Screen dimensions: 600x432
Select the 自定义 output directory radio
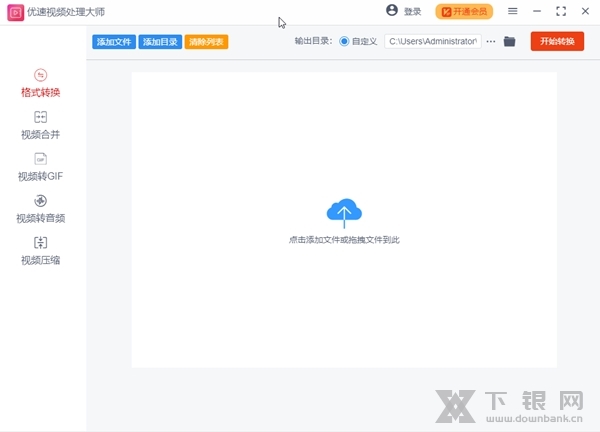(x=344, y=41)
